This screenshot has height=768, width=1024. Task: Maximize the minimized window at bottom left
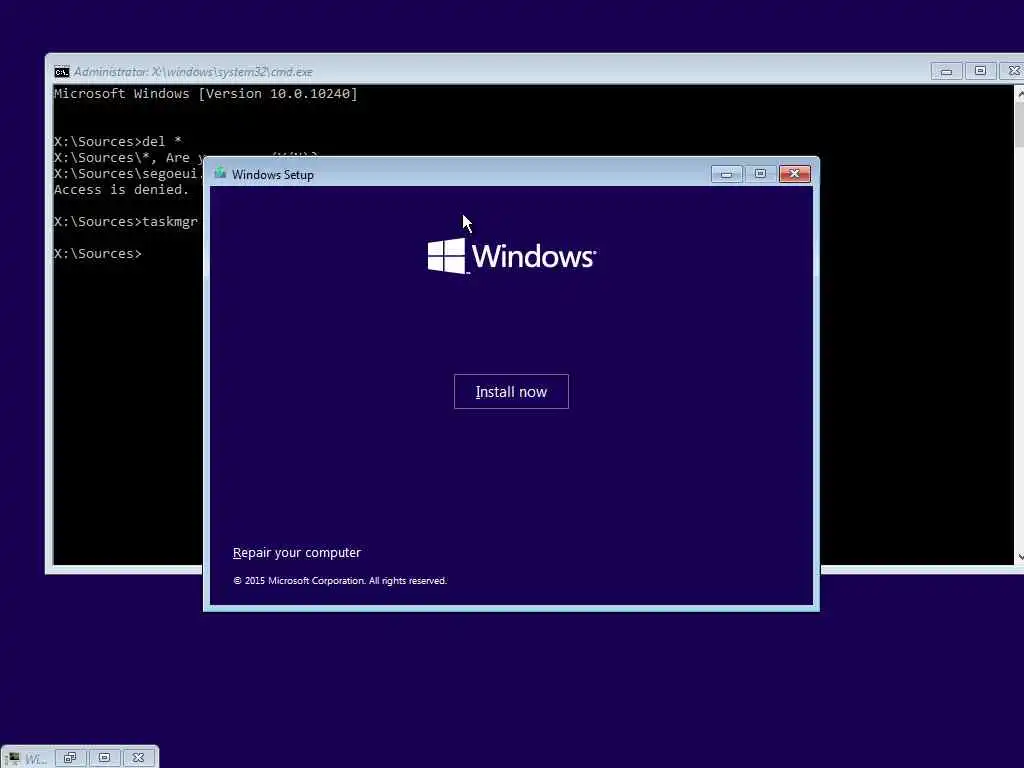tap(104, 758)
